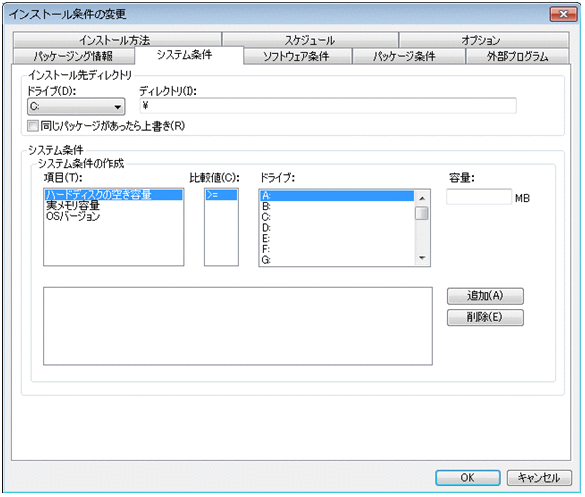Image resolution: width=585 pixels, height=497 pixels.
Task: Click the ディレクトリ(I) input field
Action: click(x=328, y=106)
